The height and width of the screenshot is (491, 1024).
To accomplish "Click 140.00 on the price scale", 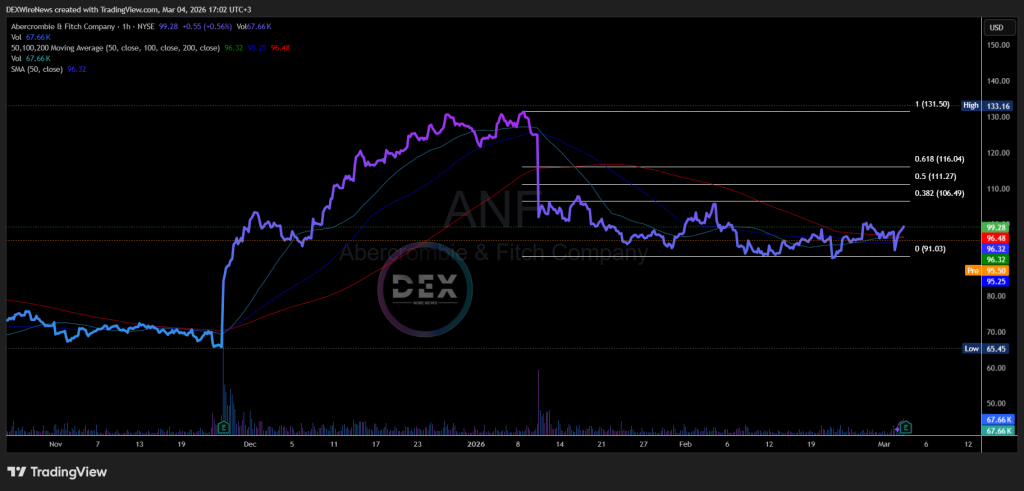I will click(x=999, y=81).
